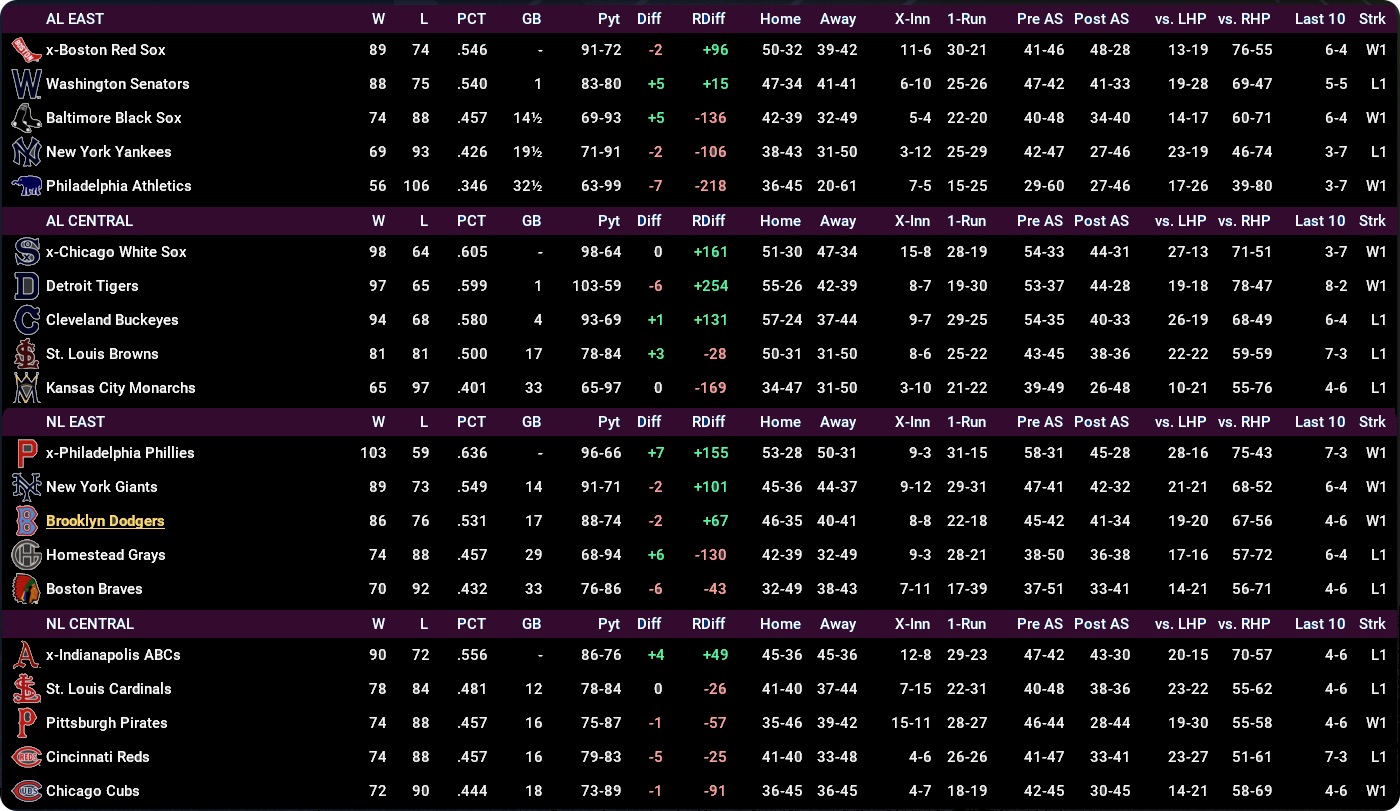Screen dimensions: 1400x811
Task: Click the Washington Senators logo icon
Action: pos(26,84)
